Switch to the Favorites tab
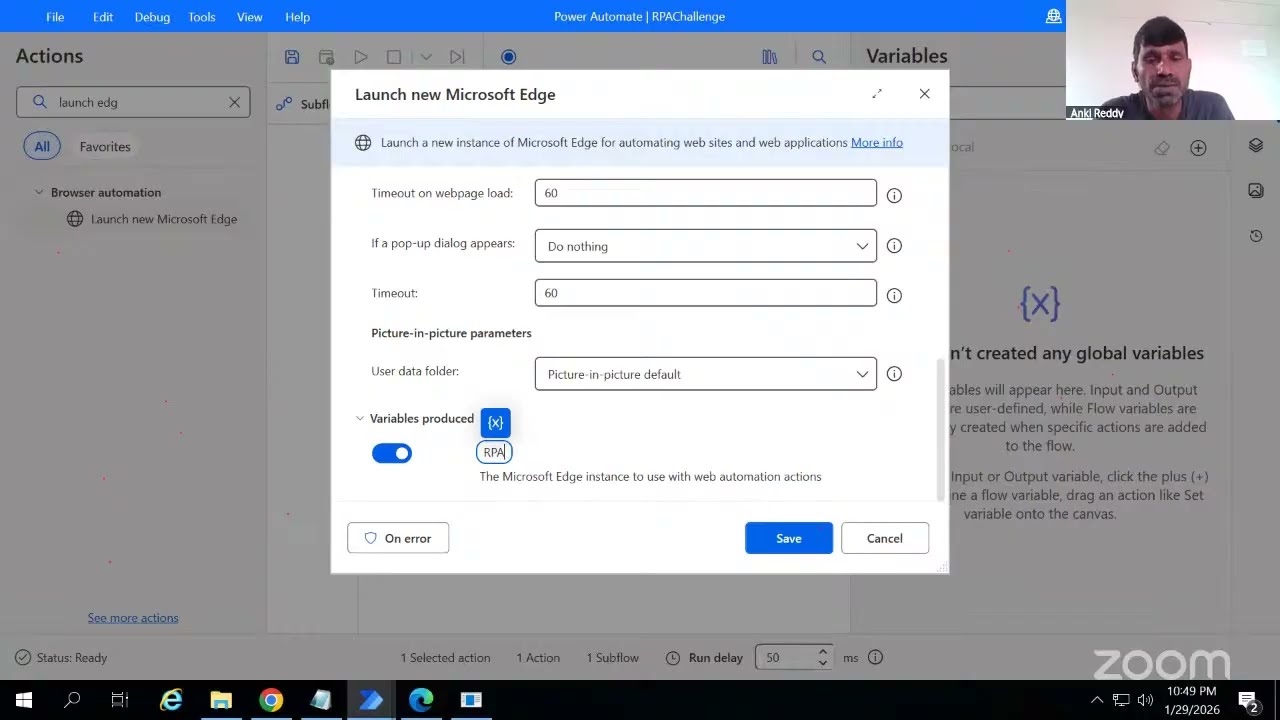The image size is (1280, 720). point(105,146)
